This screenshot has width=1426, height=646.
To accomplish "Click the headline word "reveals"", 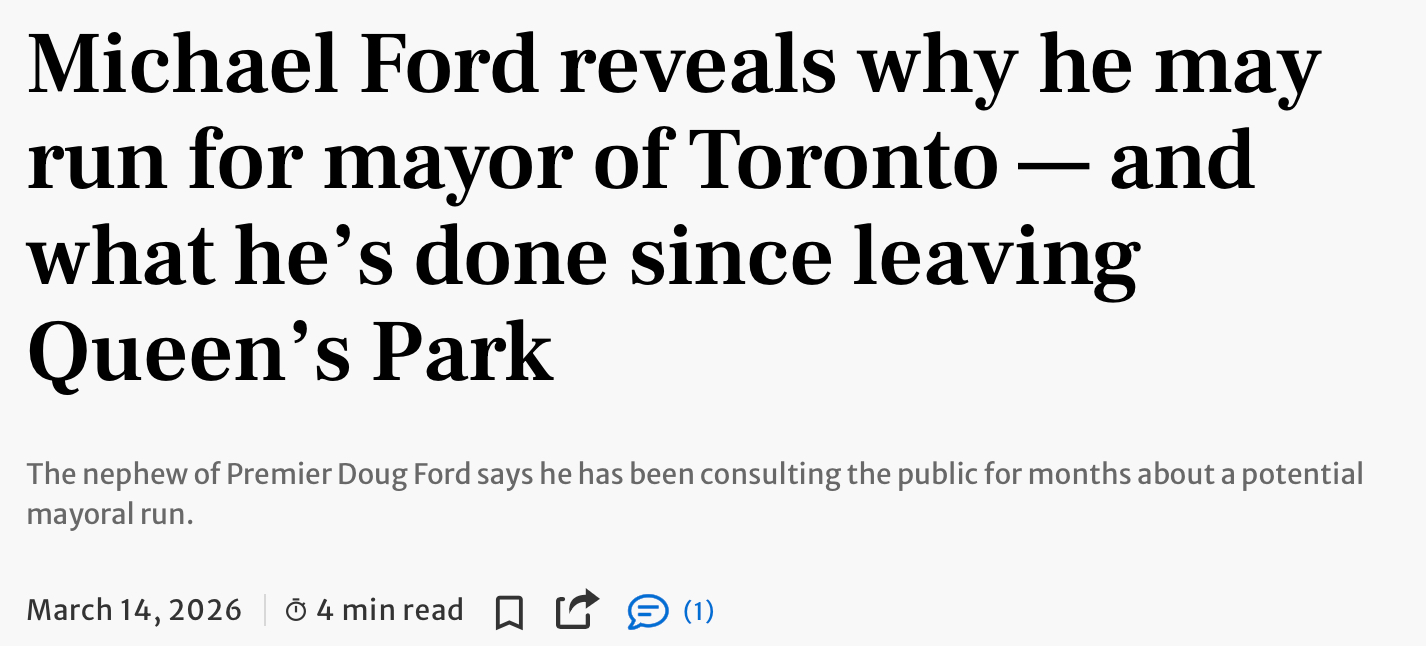I will tap(697, 66).
